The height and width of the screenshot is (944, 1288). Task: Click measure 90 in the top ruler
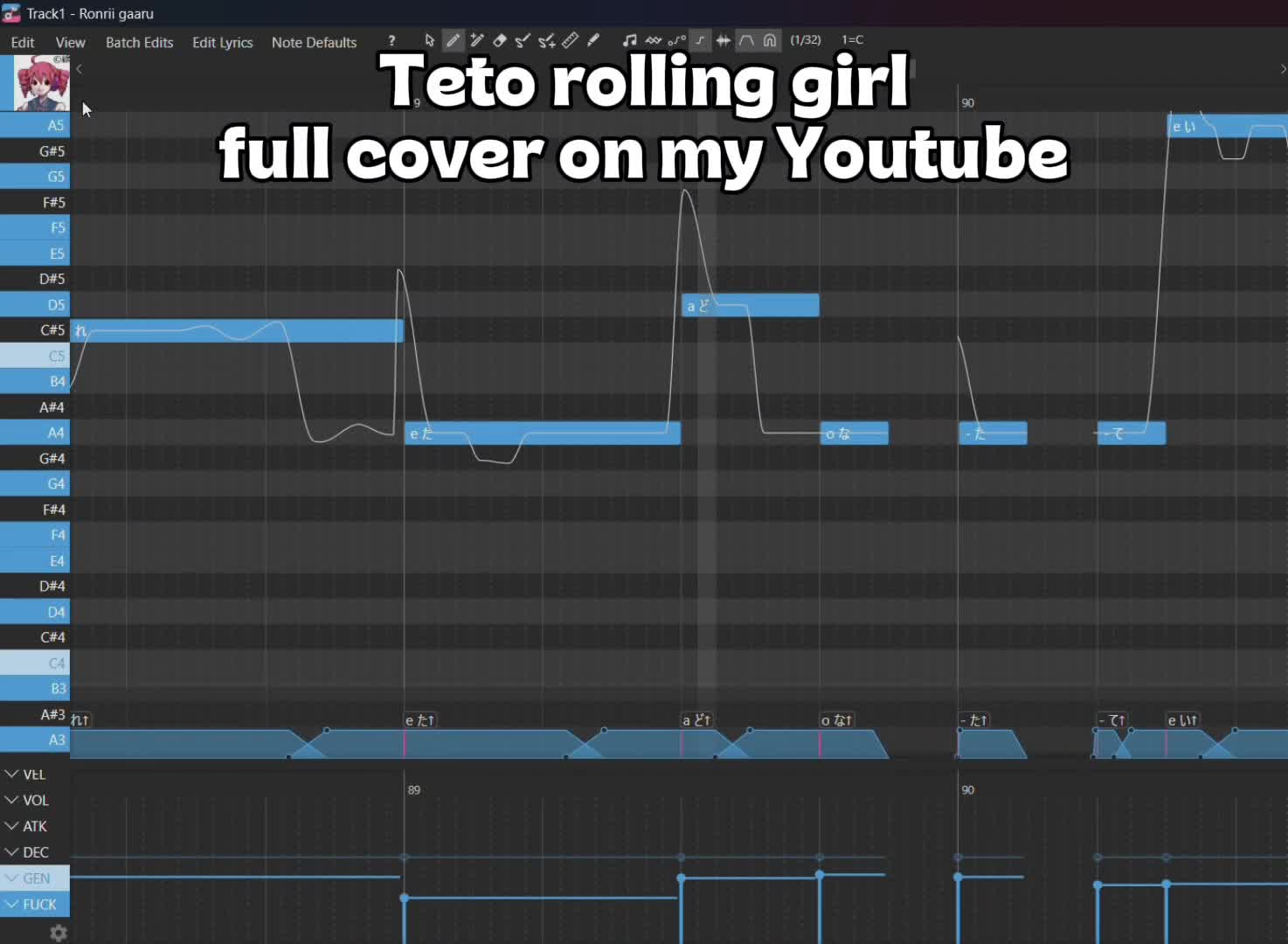point(967,103)
